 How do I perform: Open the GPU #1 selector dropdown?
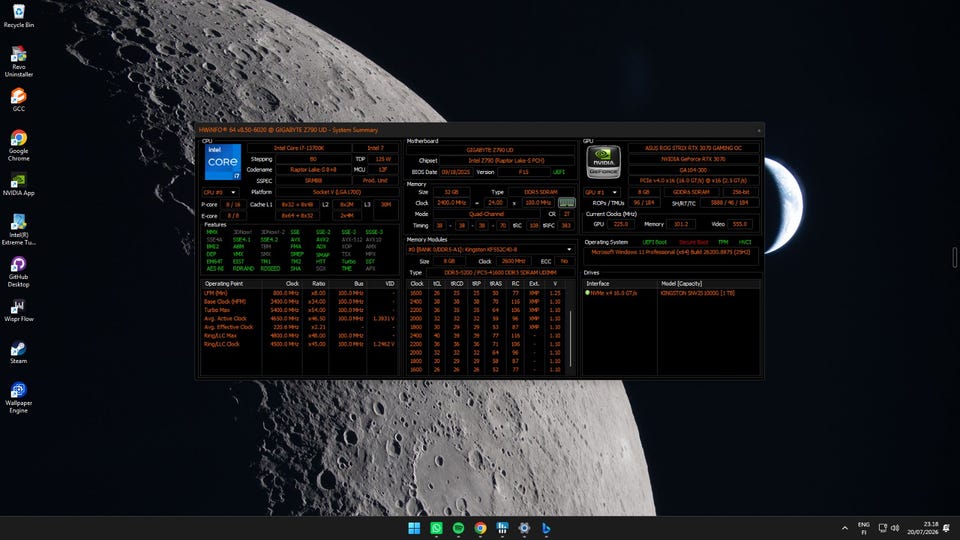tap(601, 192)
